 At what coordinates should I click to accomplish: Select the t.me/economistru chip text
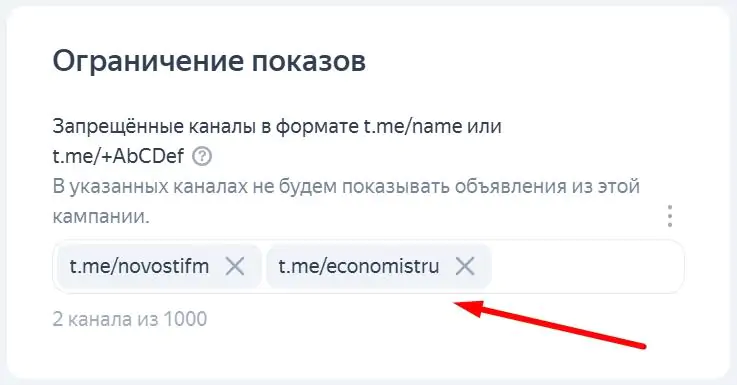[x=359, y=267]
